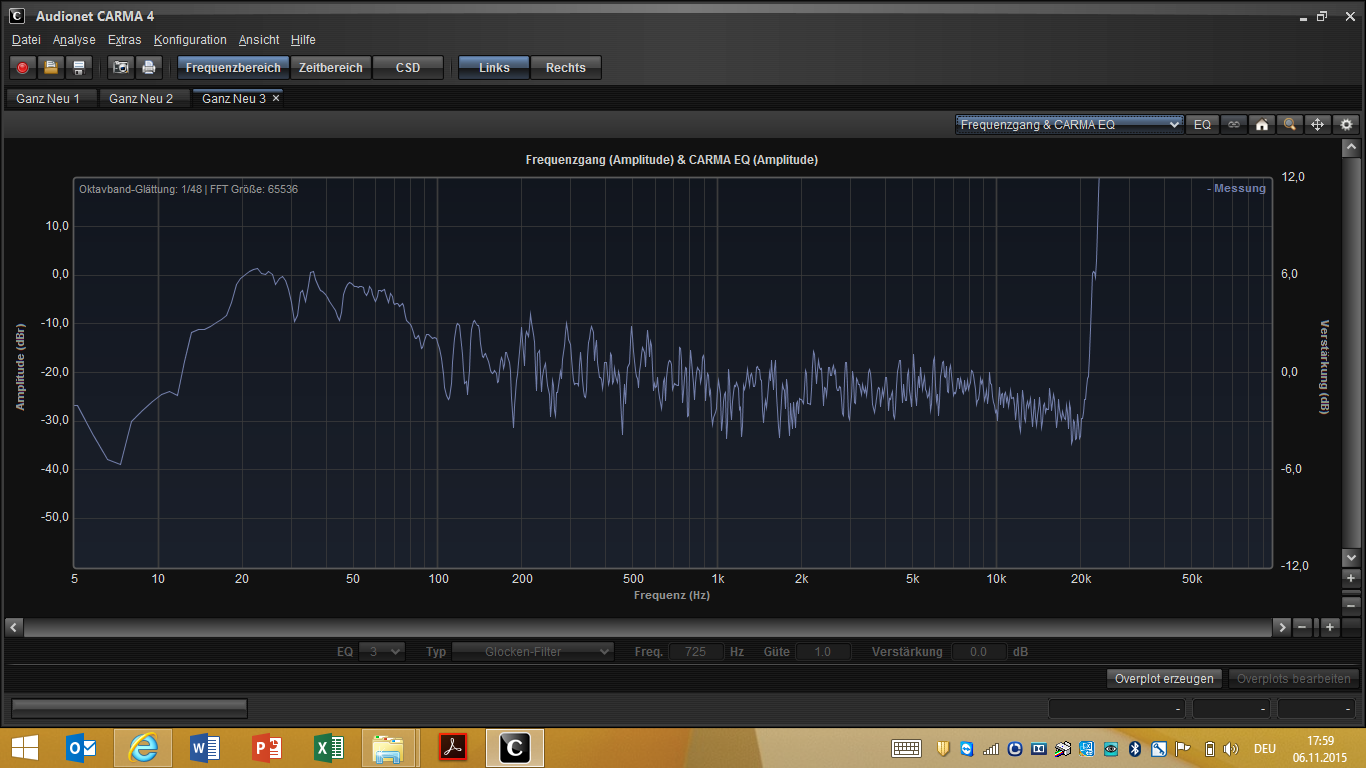Click the link chain icon beside EQ
The image size is (1366, 768).
pos(1234,124)
